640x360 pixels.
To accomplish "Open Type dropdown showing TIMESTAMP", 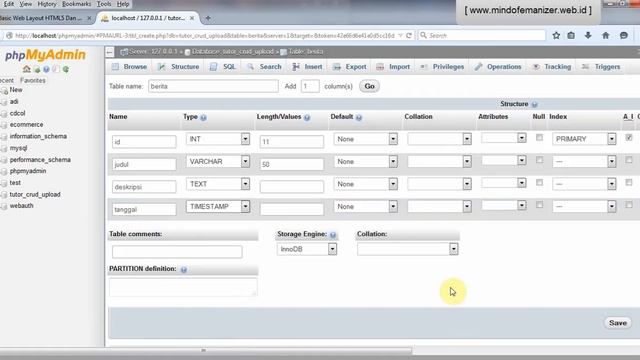I will click(x=218, y=206).
